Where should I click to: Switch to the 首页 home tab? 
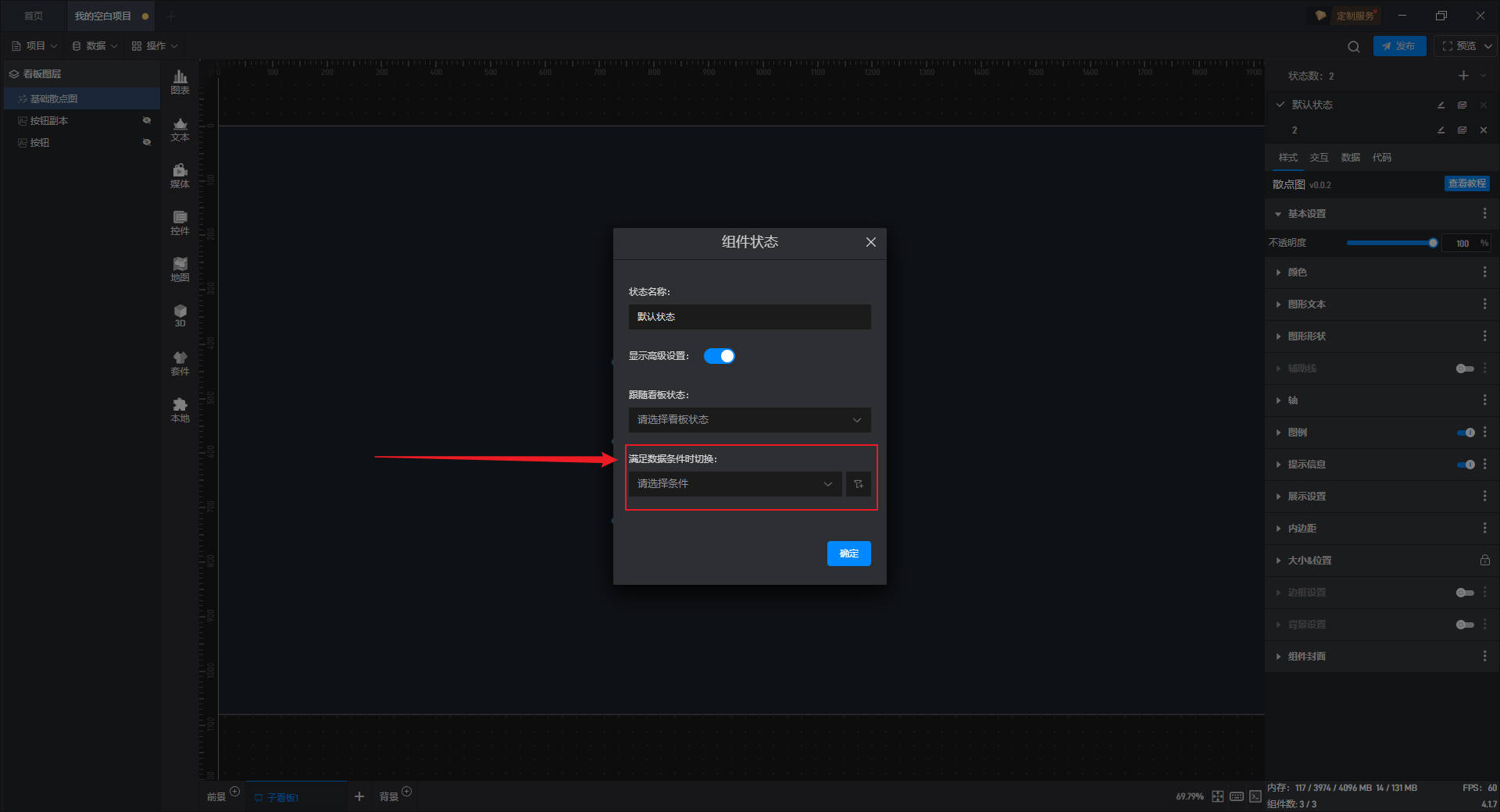[34, 16]
